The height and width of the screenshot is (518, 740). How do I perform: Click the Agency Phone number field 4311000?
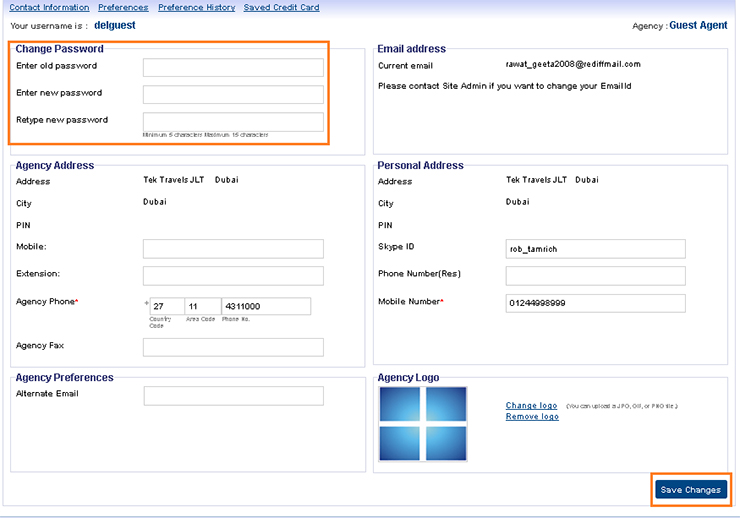266,306
